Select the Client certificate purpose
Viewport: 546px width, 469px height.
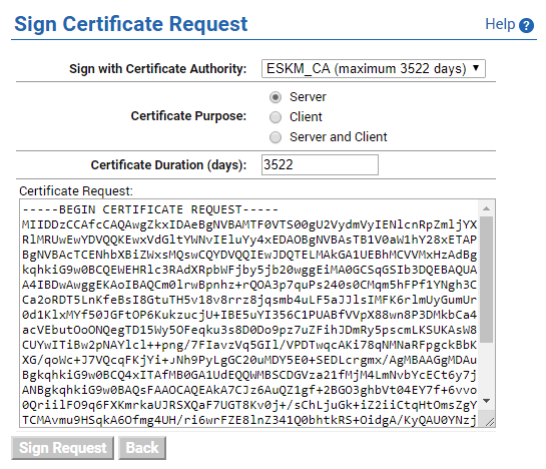(275, 117)
